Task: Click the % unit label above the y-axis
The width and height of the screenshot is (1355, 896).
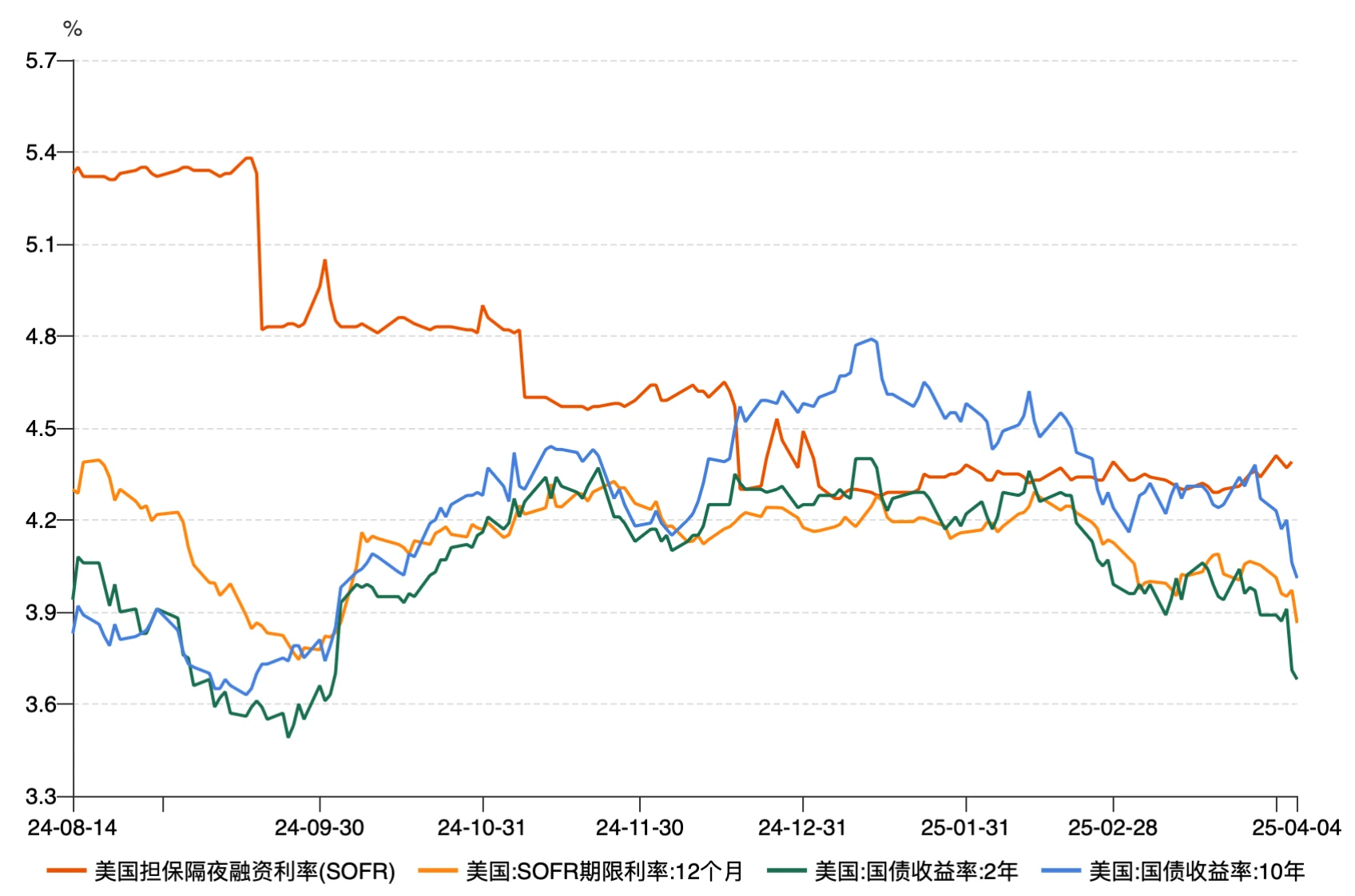Action: [73, 30]
